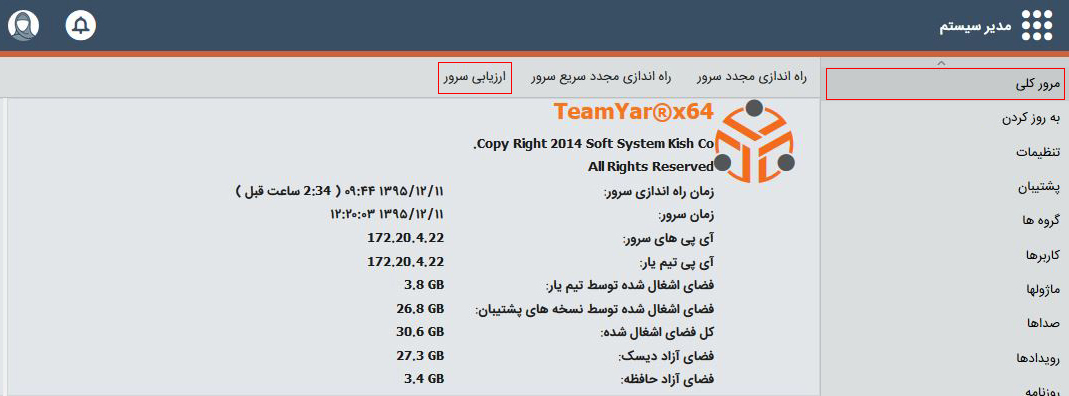Viewport: 1069px width, 396px height.
Task: Click the 3.8 GB value
Action: coord(424,284)
